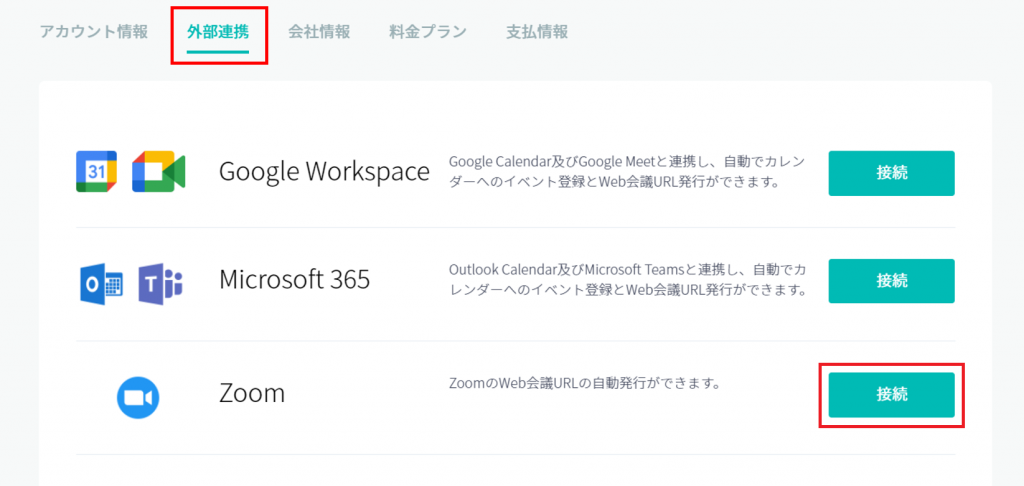Select the Google Workspace heading
Viewport: 1024px width, 486px height.
(325, 172)
